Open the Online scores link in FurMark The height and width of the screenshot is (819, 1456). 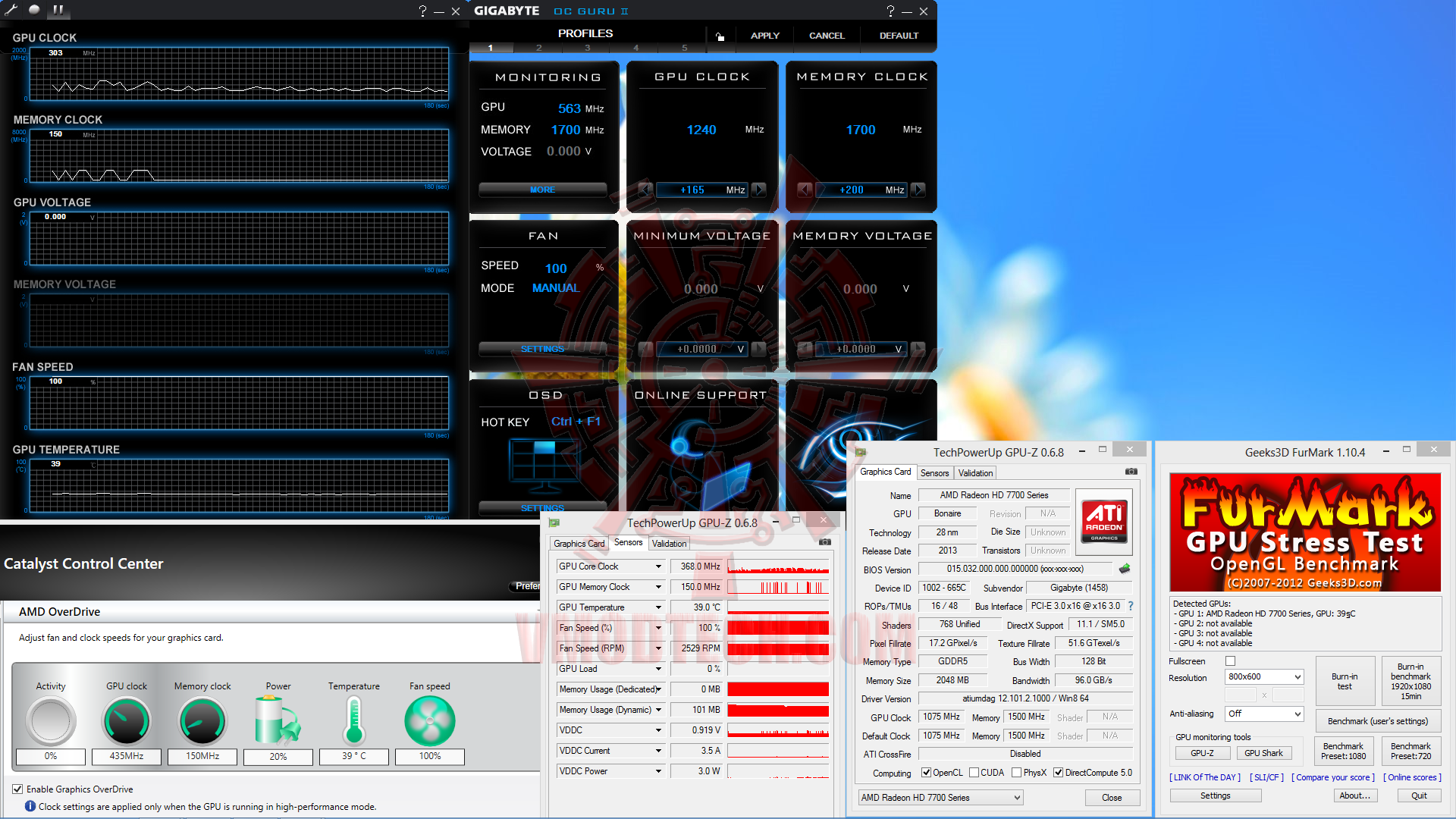pyautogui.click(x=1412, y=777)
